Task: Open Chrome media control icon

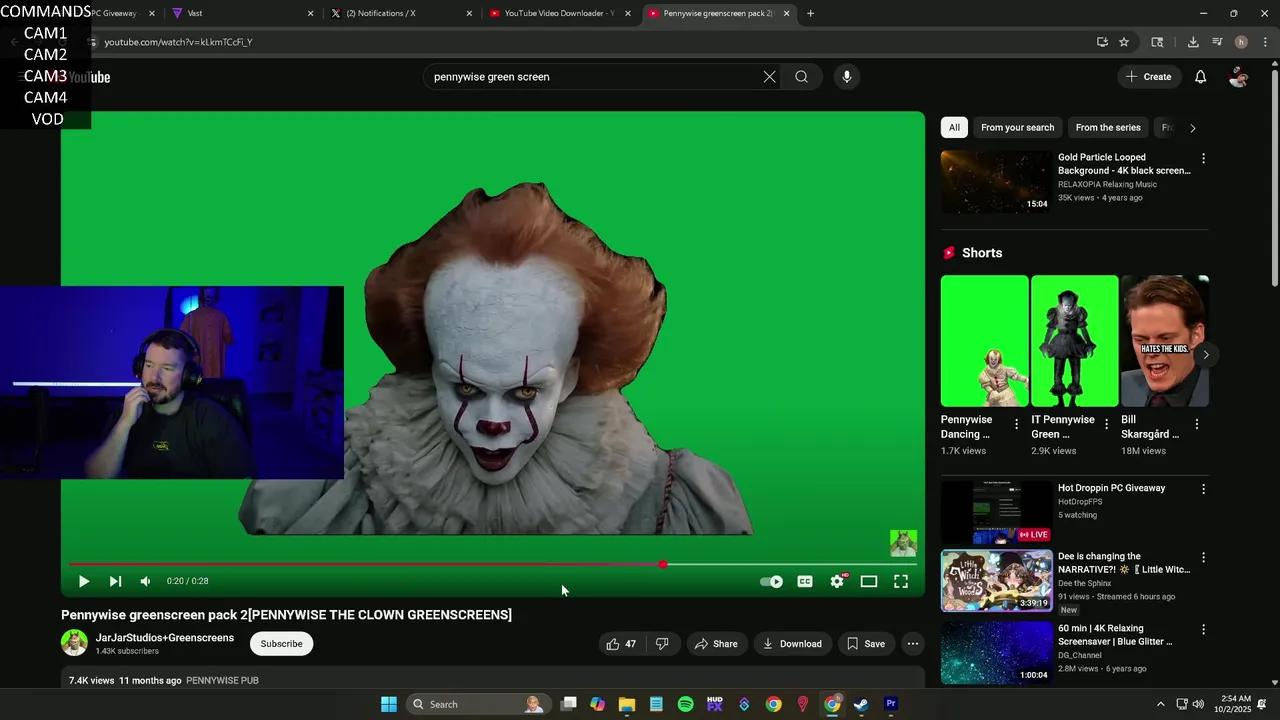Action: click(1217, 42)
